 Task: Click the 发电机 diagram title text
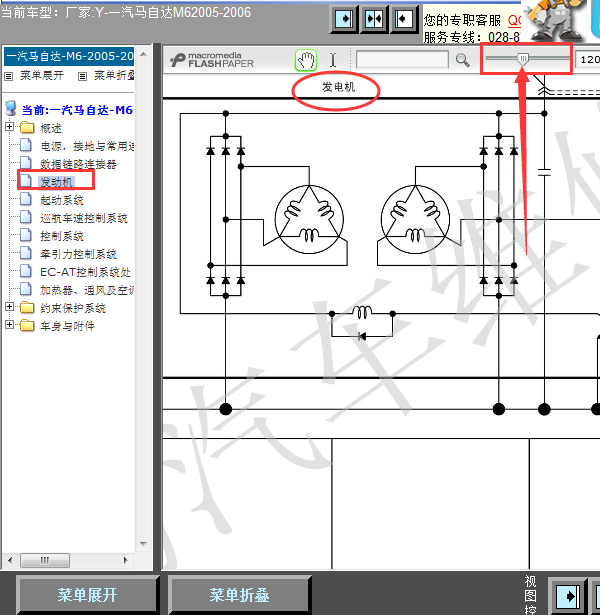coord(338,87)
